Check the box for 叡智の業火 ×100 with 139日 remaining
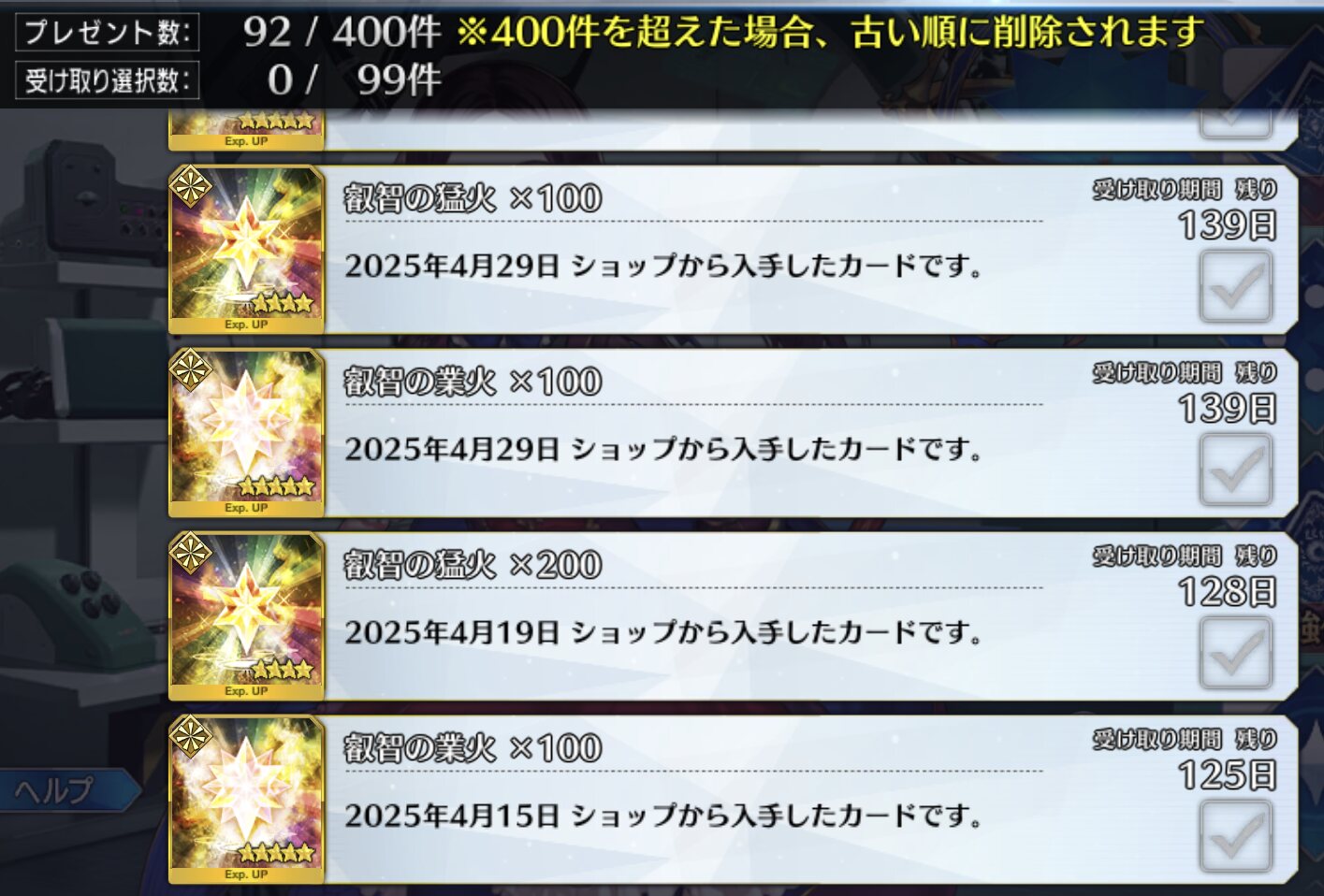 pos(1236,470)
